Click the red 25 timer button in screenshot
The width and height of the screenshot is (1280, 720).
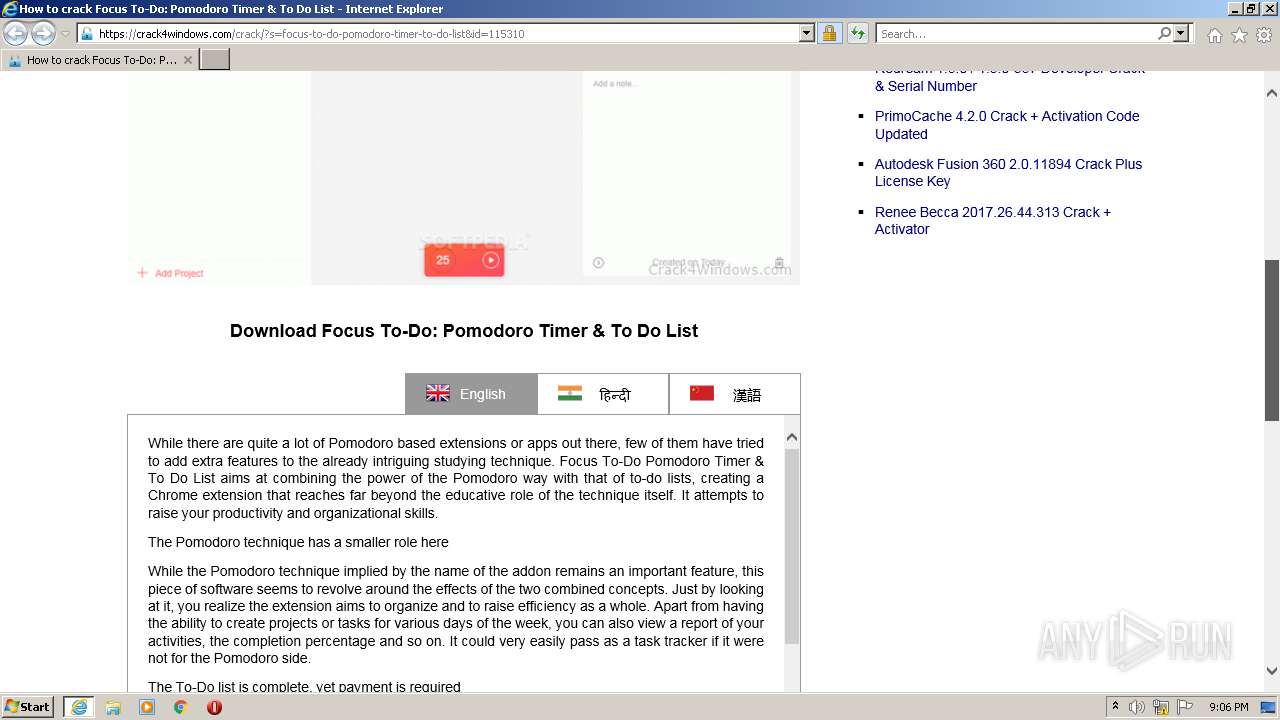[464, 260]
